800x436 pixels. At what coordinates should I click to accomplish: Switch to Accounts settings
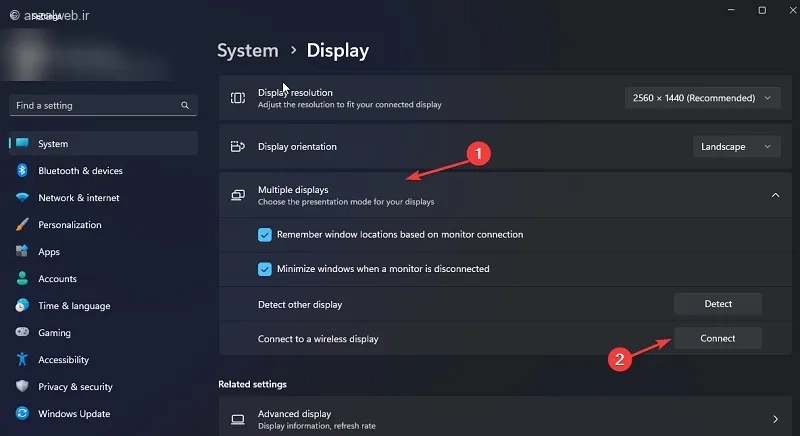pyautogui.click(x=104, y=278)
